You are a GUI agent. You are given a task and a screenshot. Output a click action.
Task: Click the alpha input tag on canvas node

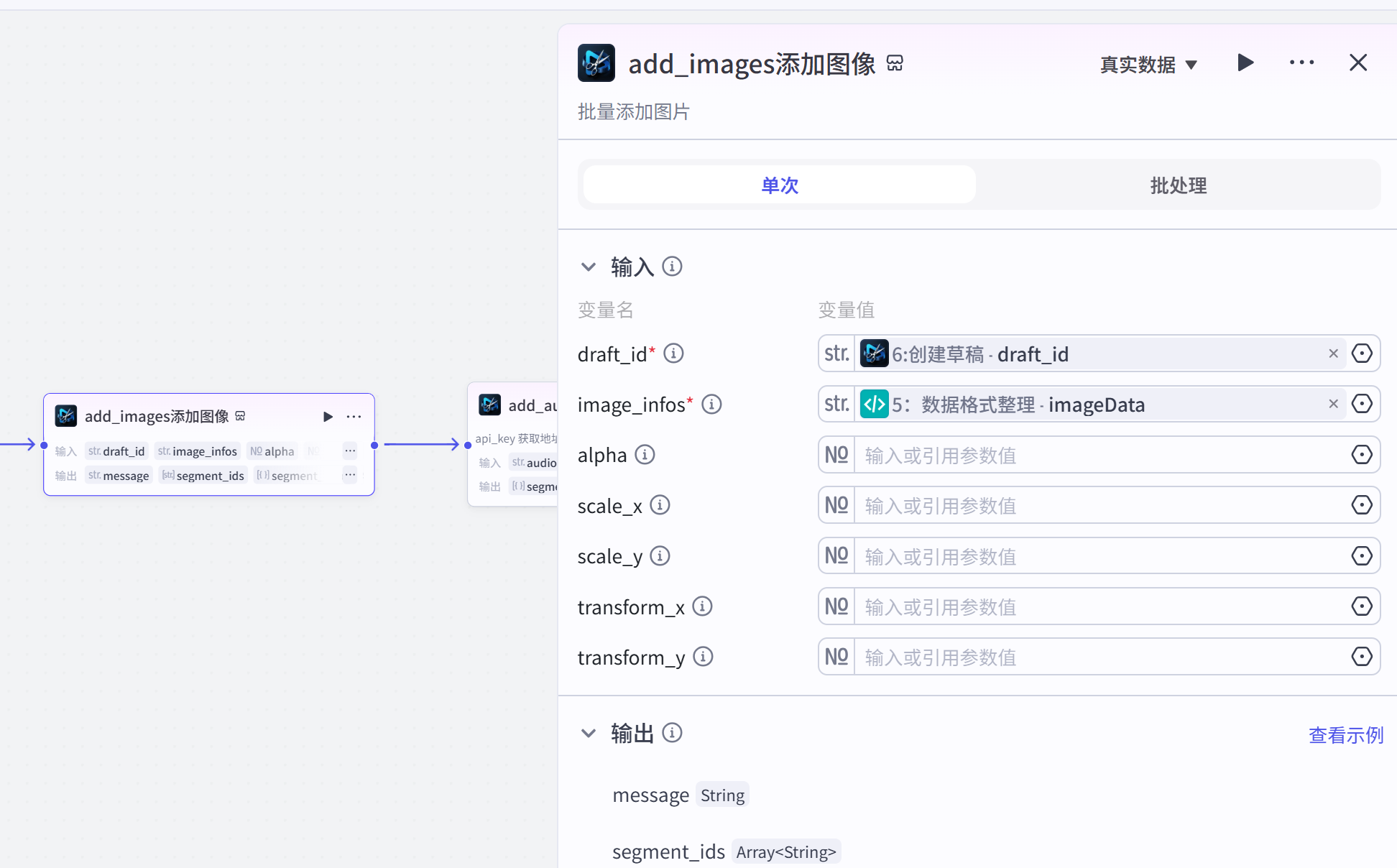pos(272,451)
